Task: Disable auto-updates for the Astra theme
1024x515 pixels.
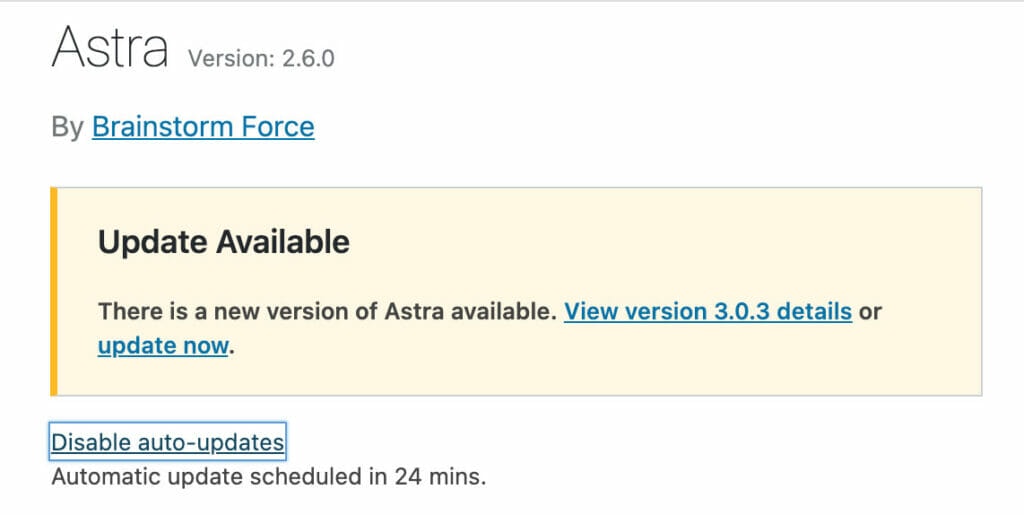Action: click(x=168, y=442)
